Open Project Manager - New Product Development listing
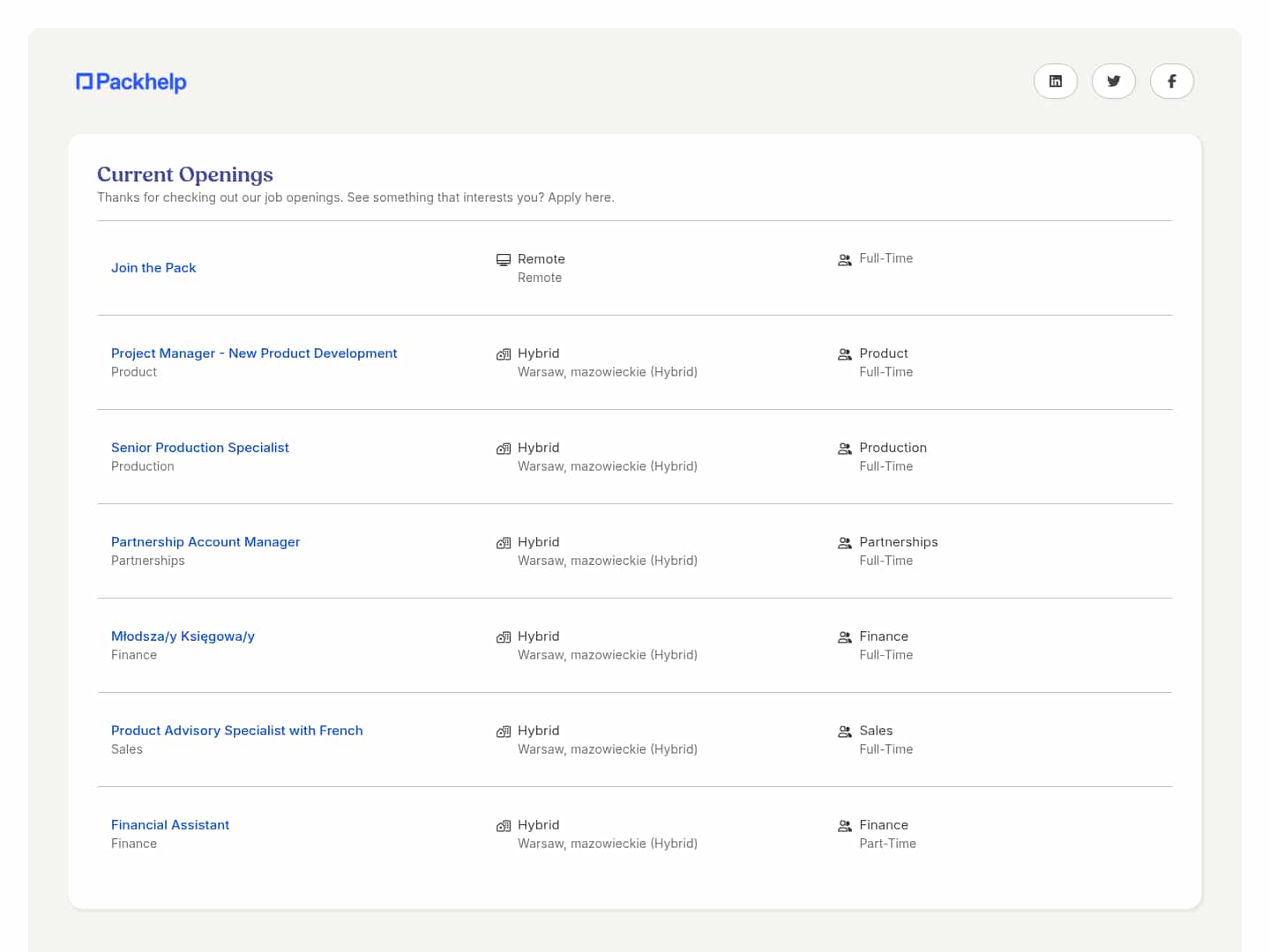The width and height of the screenshot is (1270, 952). [254, 353]
